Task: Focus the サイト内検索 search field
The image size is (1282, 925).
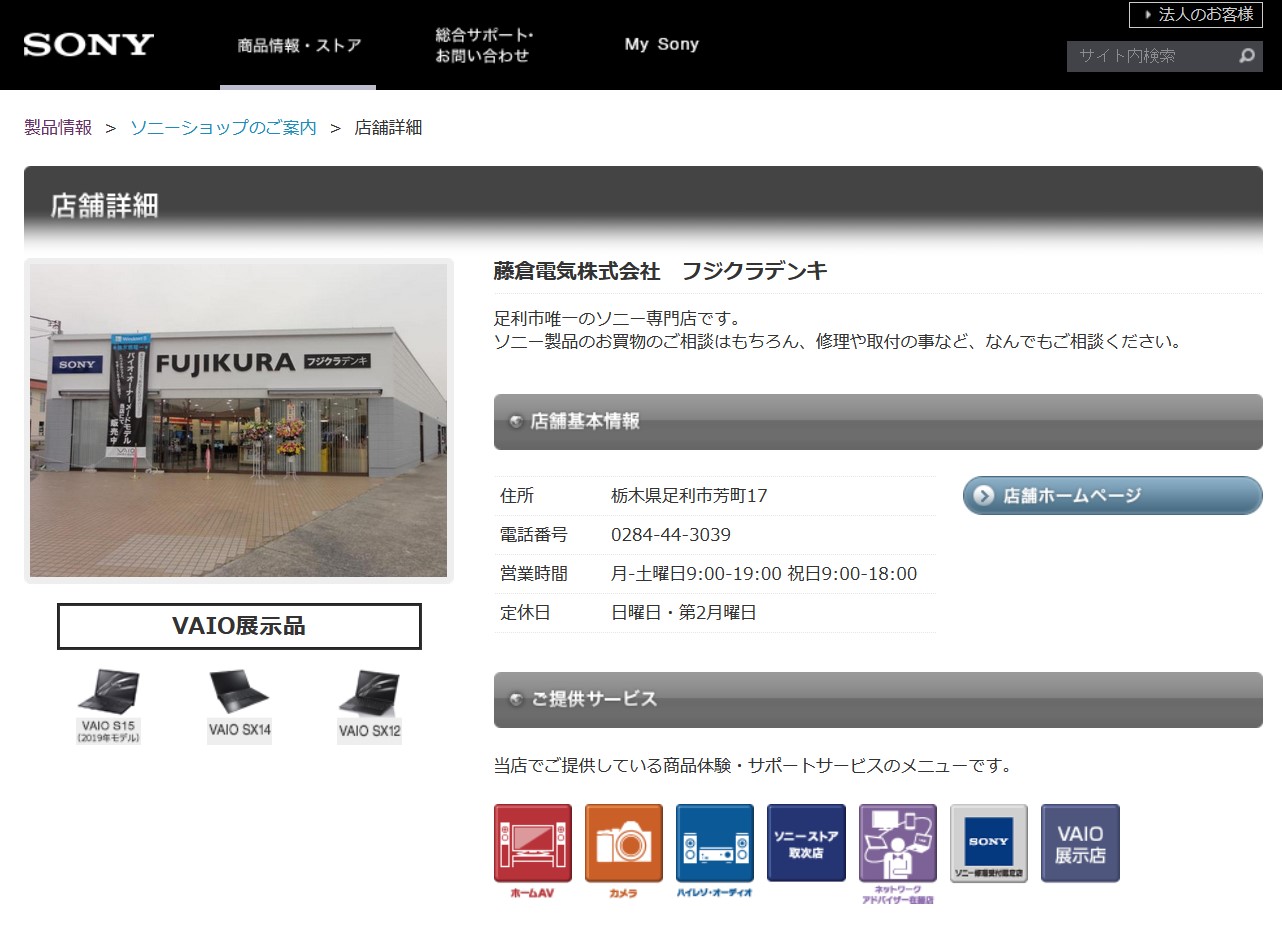Action: click(x=1150, y=56)
